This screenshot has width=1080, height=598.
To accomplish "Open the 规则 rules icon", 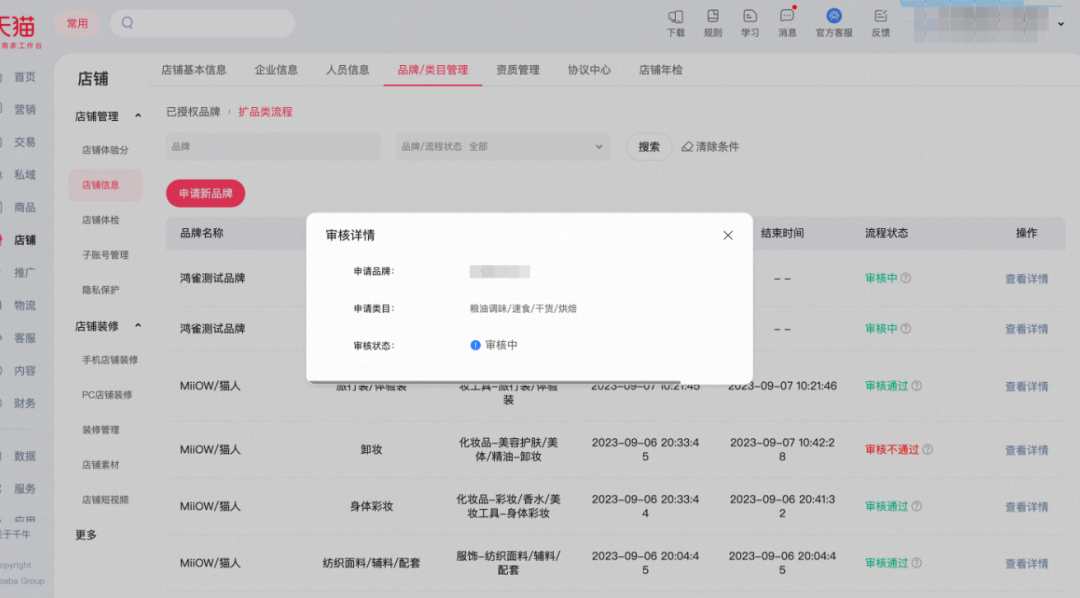I will click(x=713, y=17).
